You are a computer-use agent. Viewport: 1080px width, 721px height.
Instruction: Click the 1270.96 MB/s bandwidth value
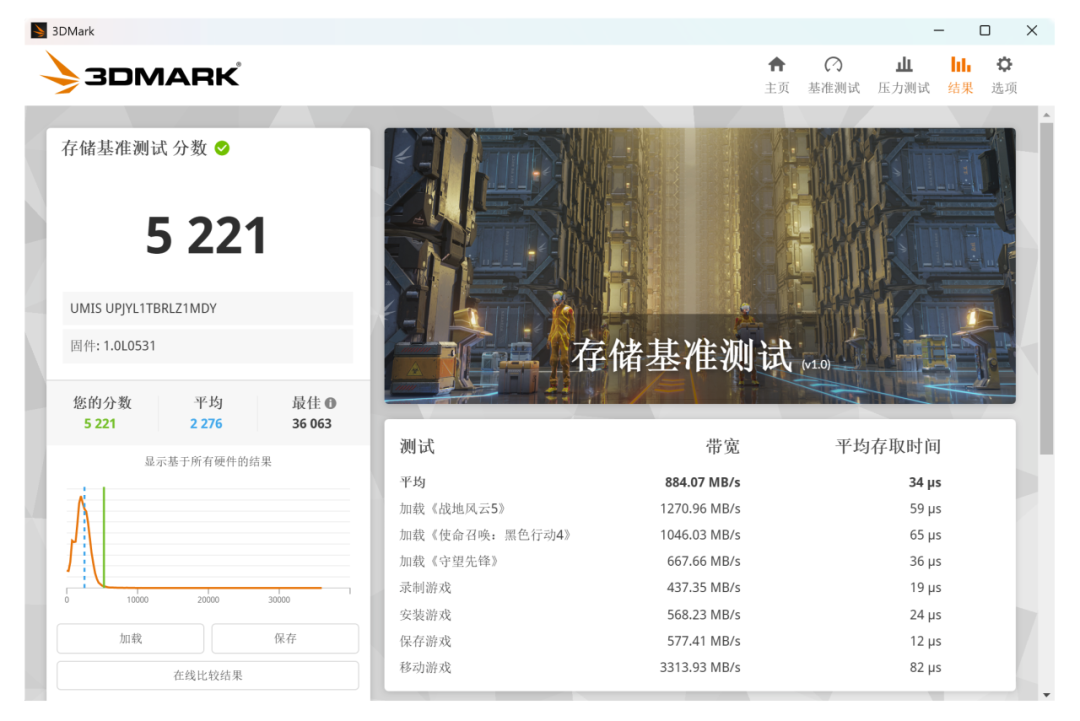tap(700, 509)
